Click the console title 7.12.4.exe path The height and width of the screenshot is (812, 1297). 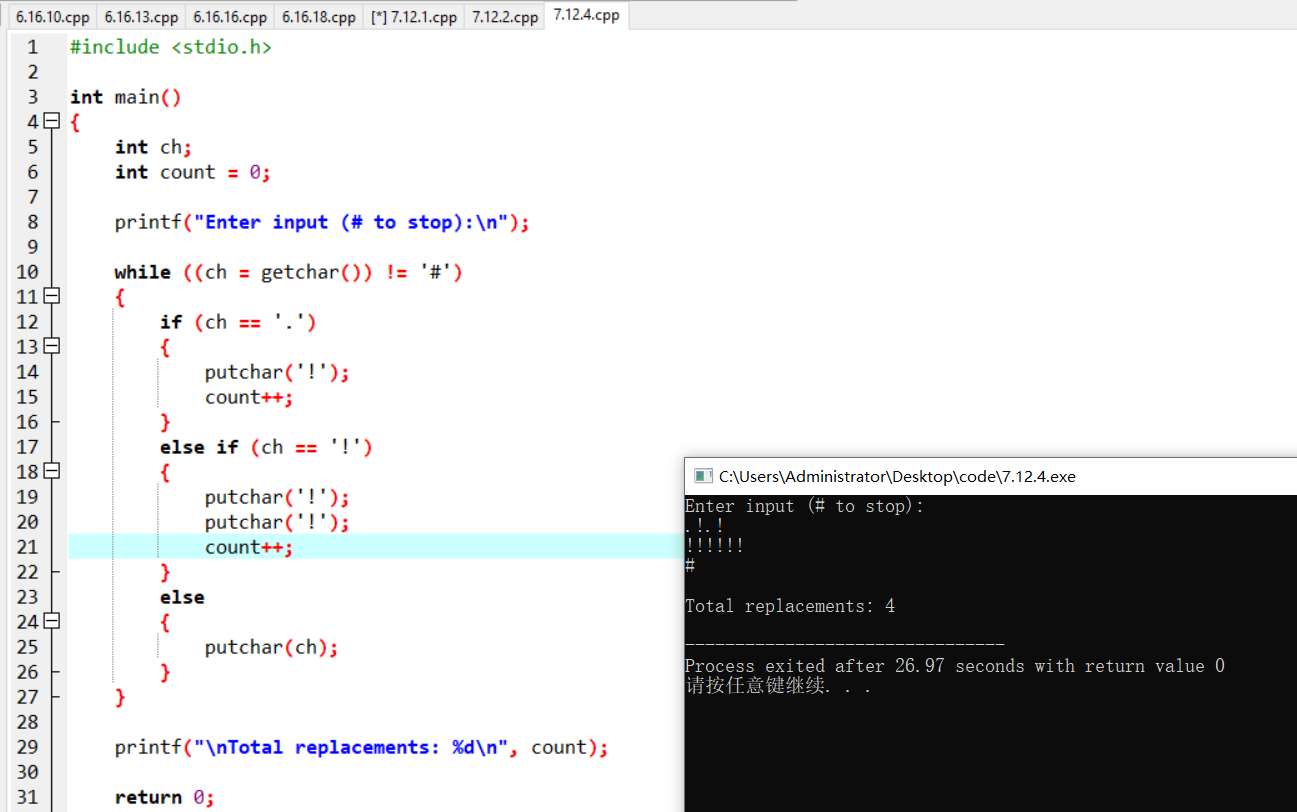897,477
